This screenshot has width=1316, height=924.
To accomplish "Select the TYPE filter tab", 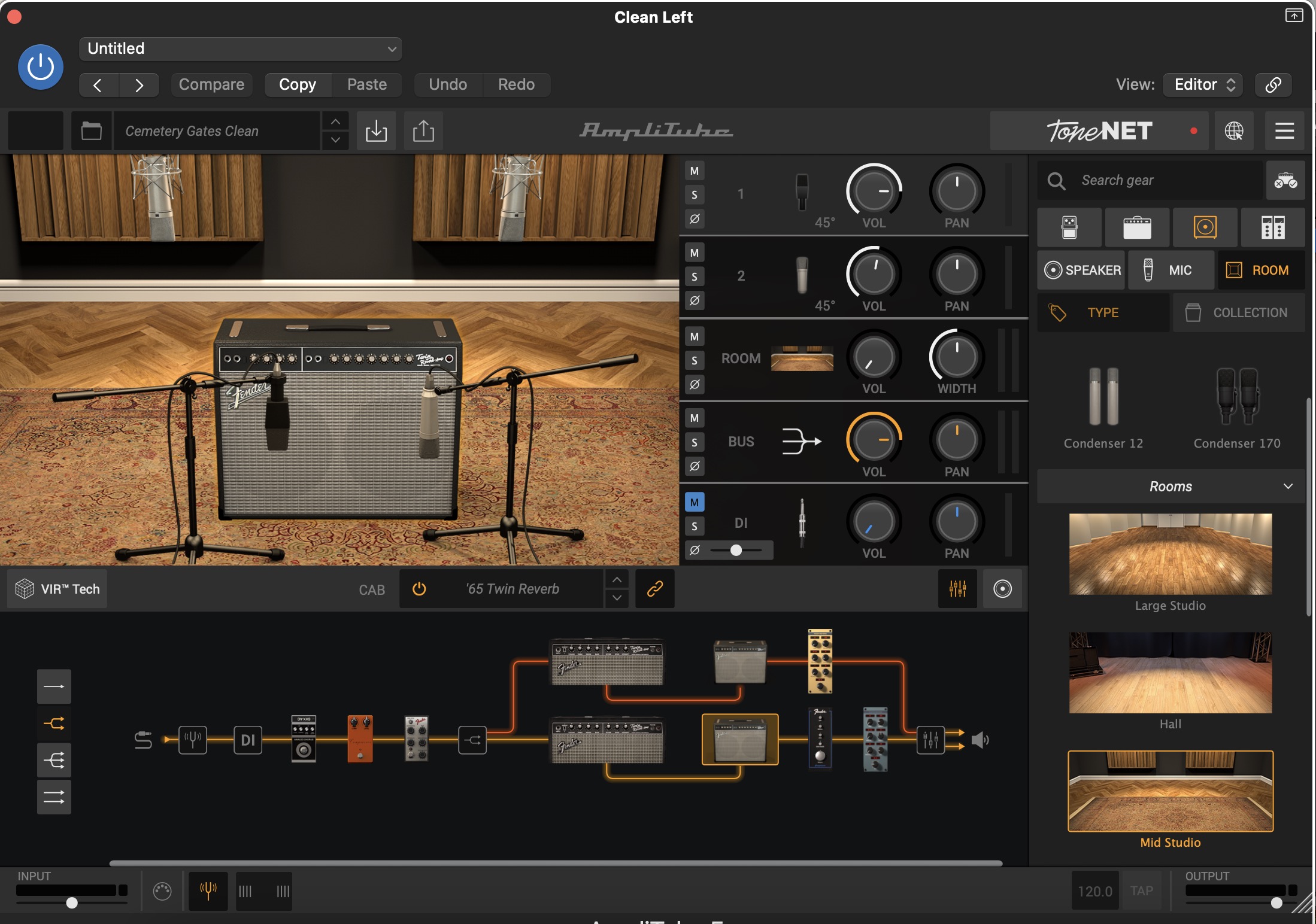I will pos(1103,312).
